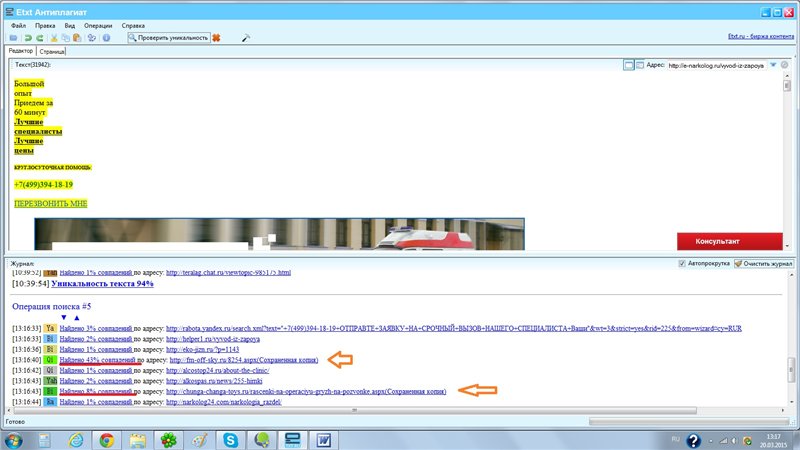800x450 pixels.
Task: Click the Cut scissors icon
Action: [x=54, y=37]
